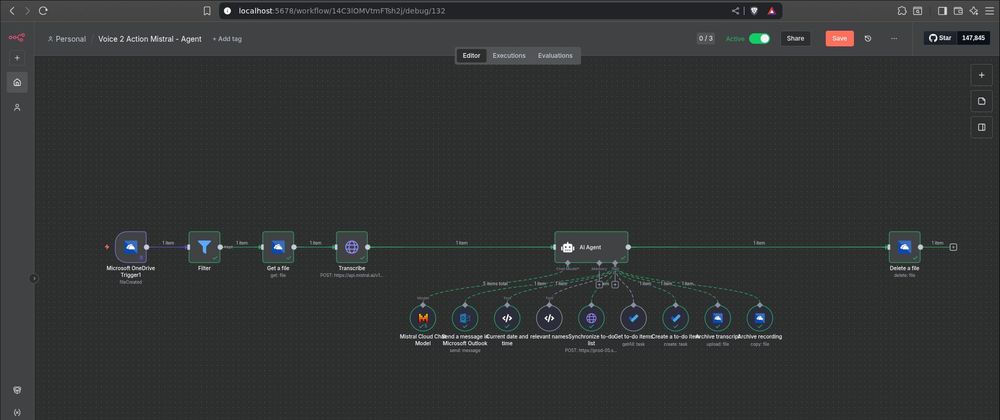The height and width of the screenshot is (420, 1000).
Task: Click the browser address bar
Action: [480, 11]
